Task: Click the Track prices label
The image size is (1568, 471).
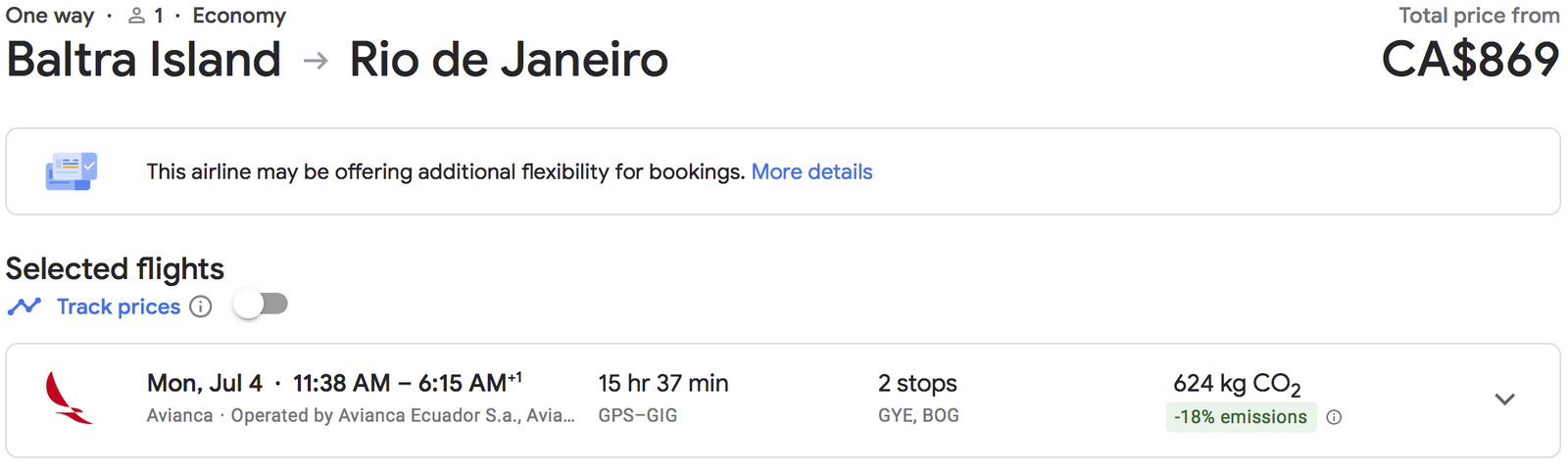Action: tap(119, 306)
